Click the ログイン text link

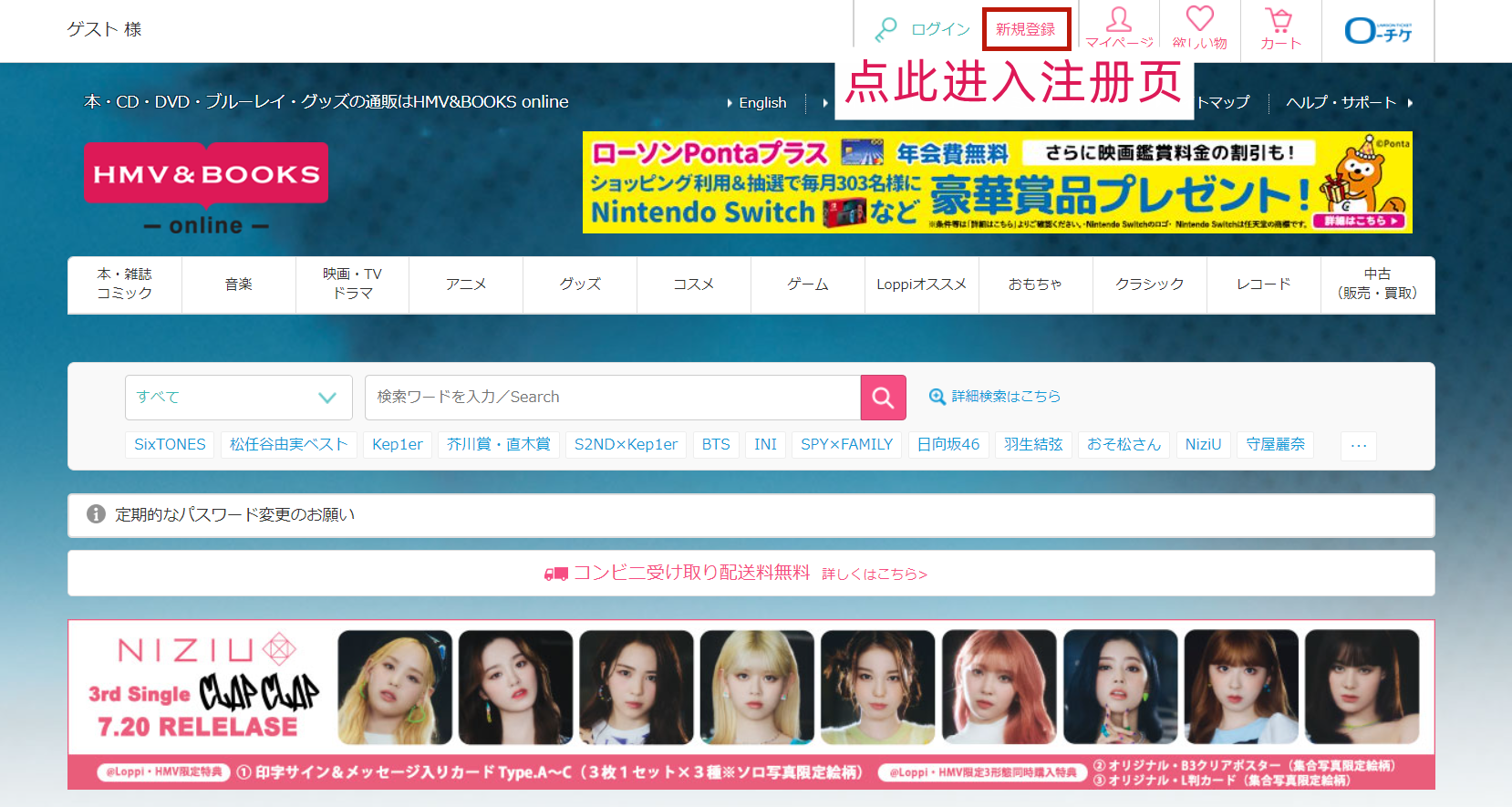click(x=941, y=29)
